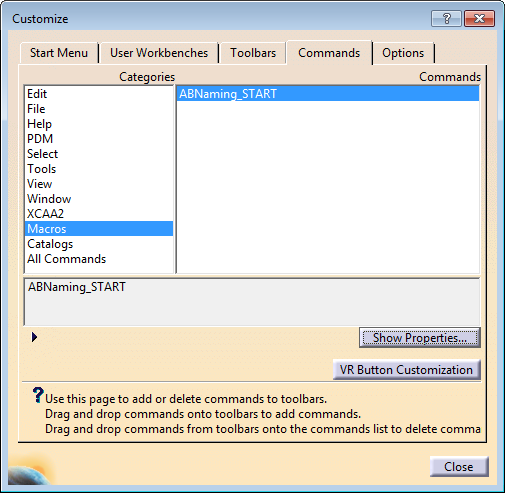Choose the File category
Image resolution: width=505 pixels, height=493 pixels.
click(99, 109)
